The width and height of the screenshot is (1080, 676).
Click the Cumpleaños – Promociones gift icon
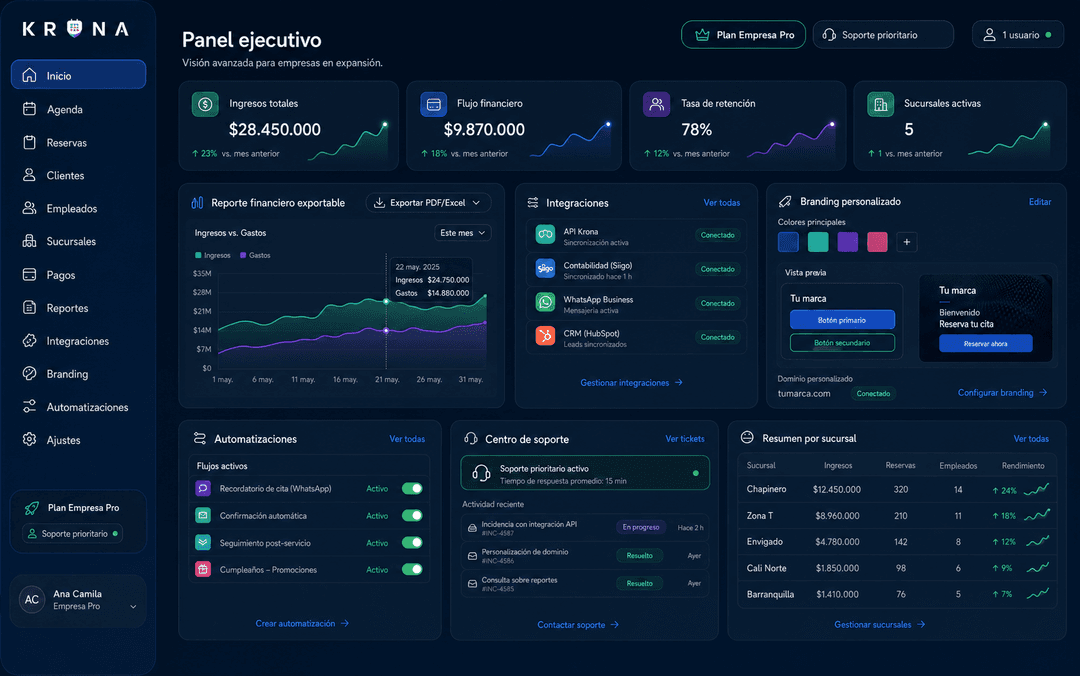coord(203,570)
